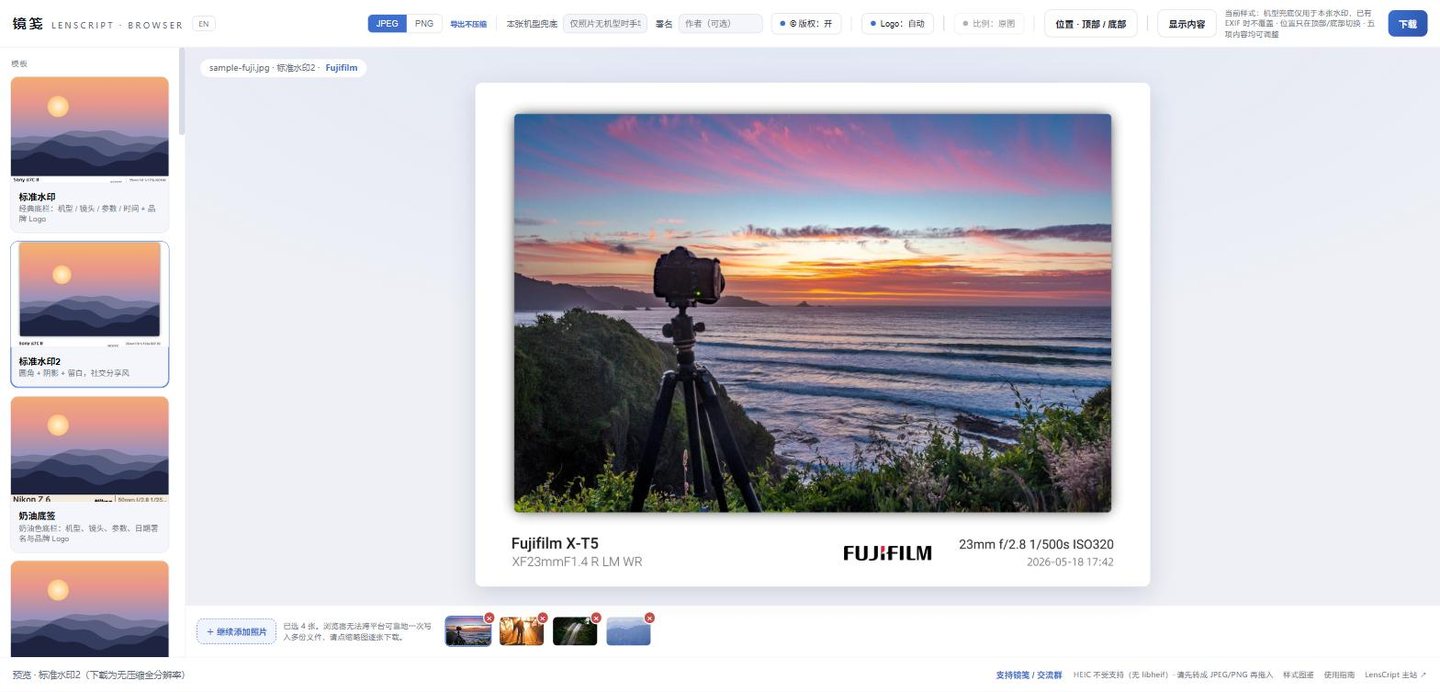Remove the sunset tripod photo thumbnail
1440x692 pixels.
(489, 618)
